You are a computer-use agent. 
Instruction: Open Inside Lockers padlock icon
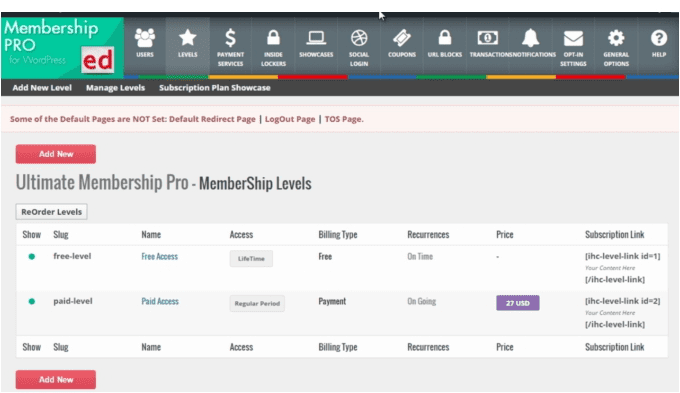click(x=273, y=38)
